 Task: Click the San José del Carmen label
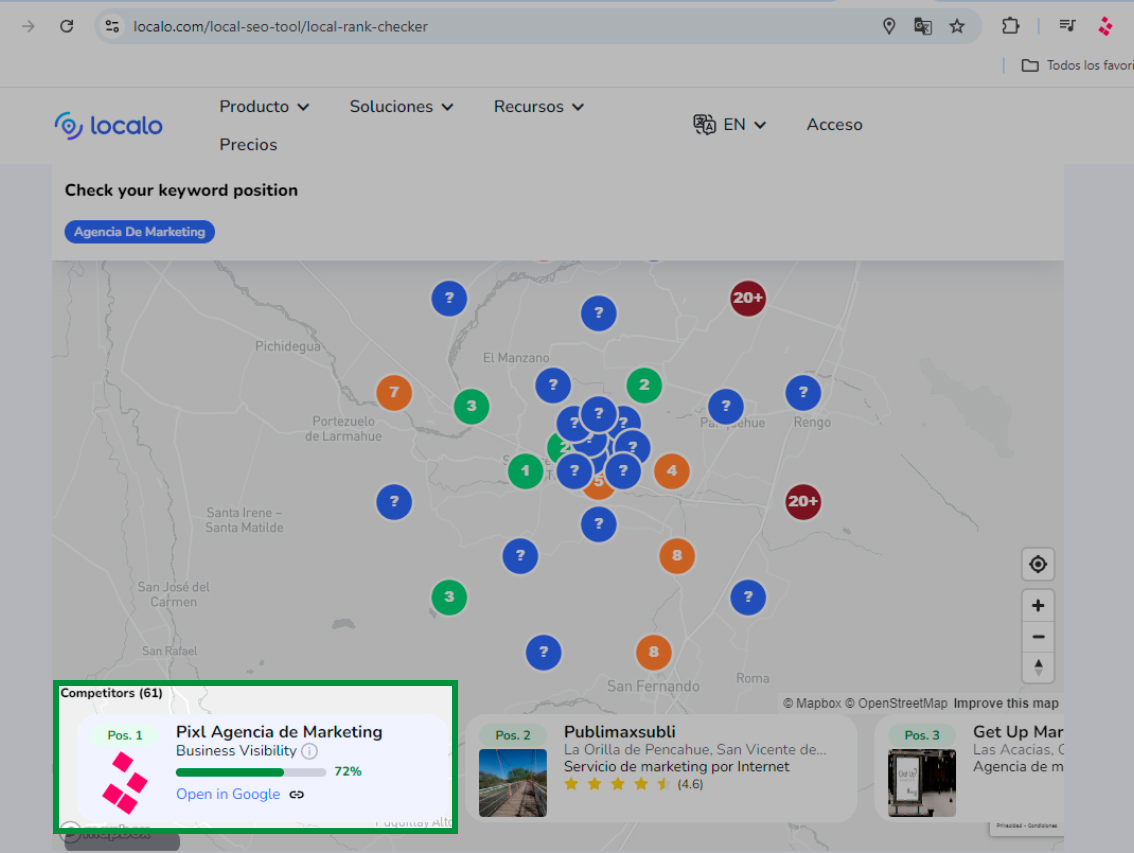coord(174,595)
